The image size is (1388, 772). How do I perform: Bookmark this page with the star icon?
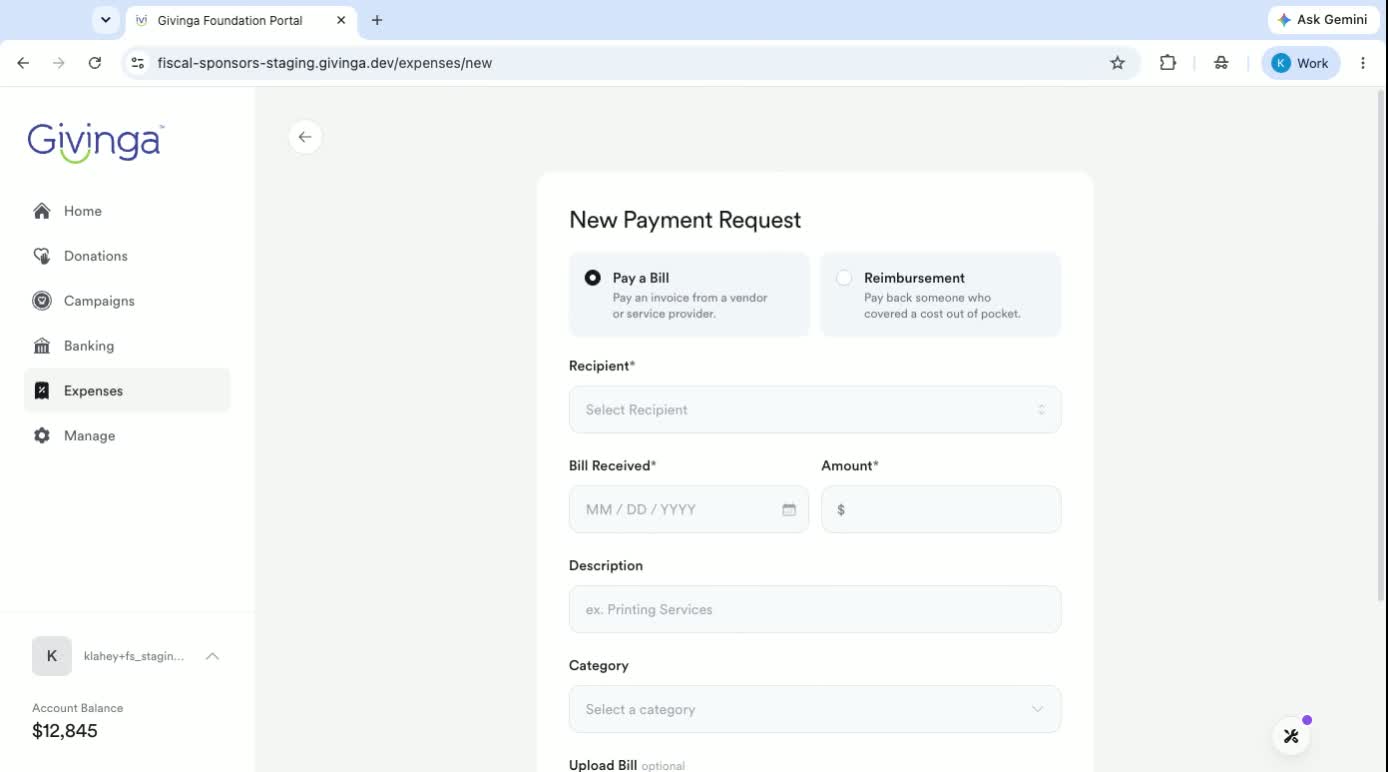(x=1117, y=63)
